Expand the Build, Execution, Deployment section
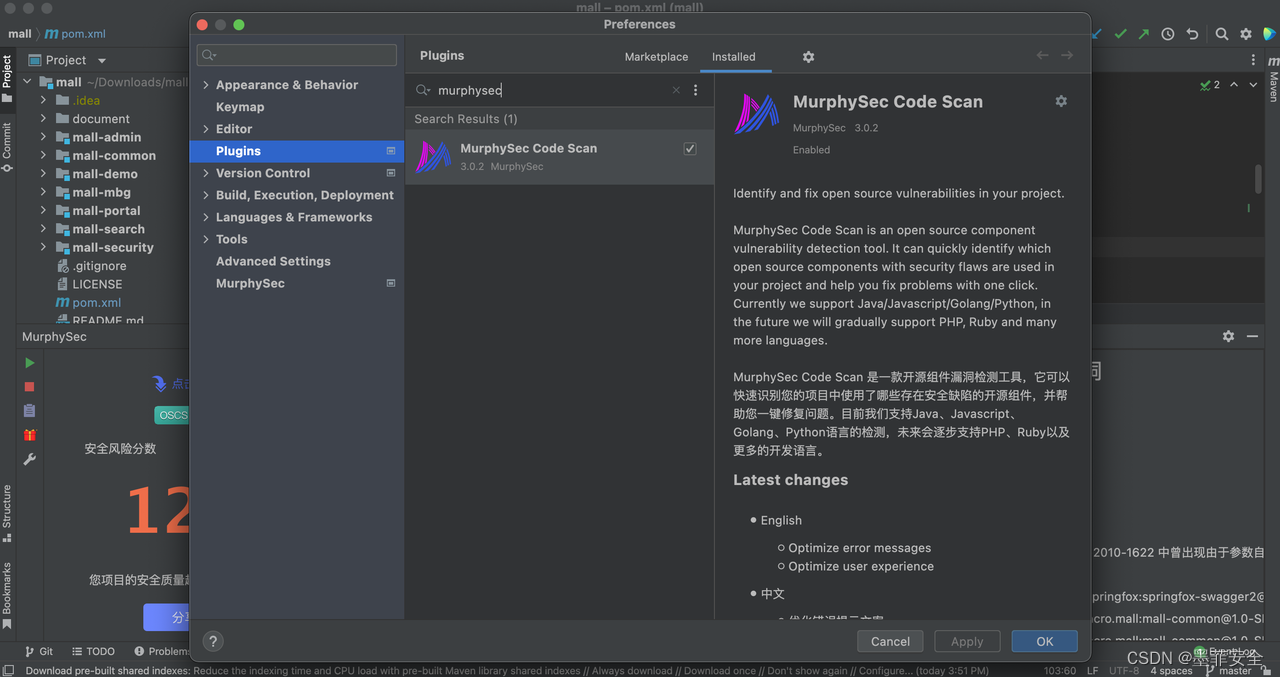This screenshot has height=677, width=1280. coord(206,195)
